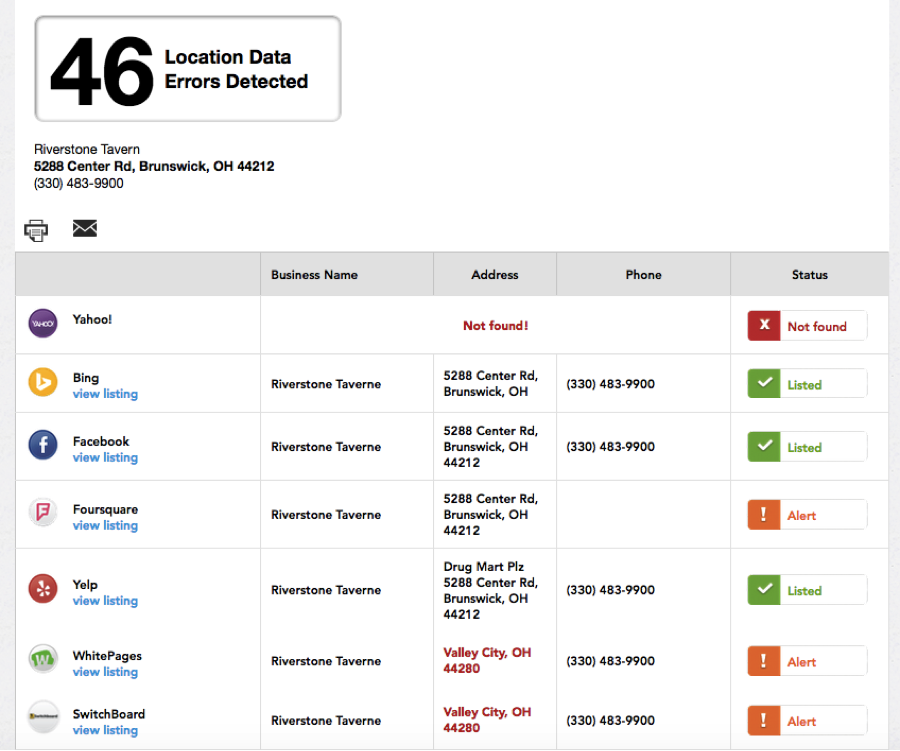Click the red Valley City address in WhitePages row
This screenshot has width=900, height=751.
(x=487, y=660)
